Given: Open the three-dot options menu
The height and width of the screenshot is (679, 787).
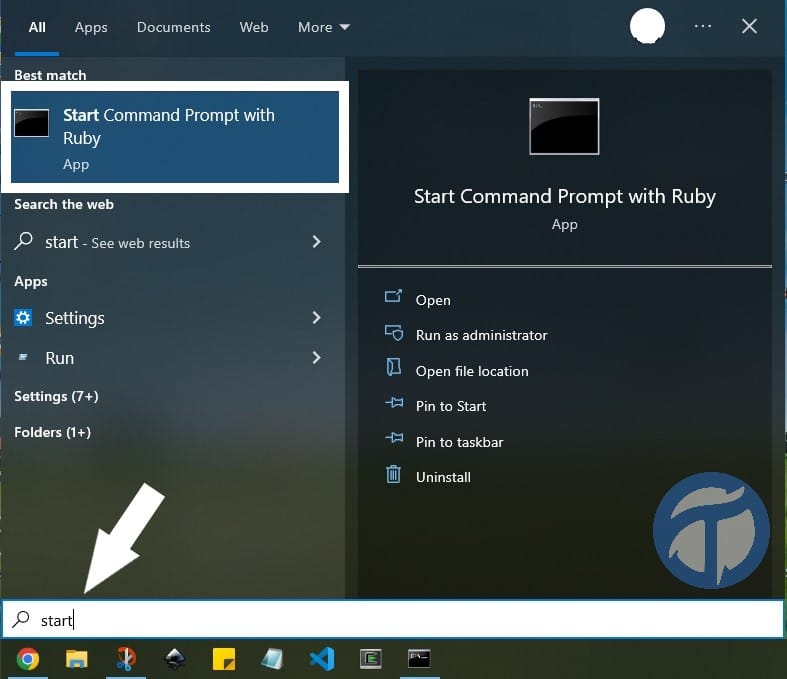Looking at the screenshot, I should click(703, 26).
